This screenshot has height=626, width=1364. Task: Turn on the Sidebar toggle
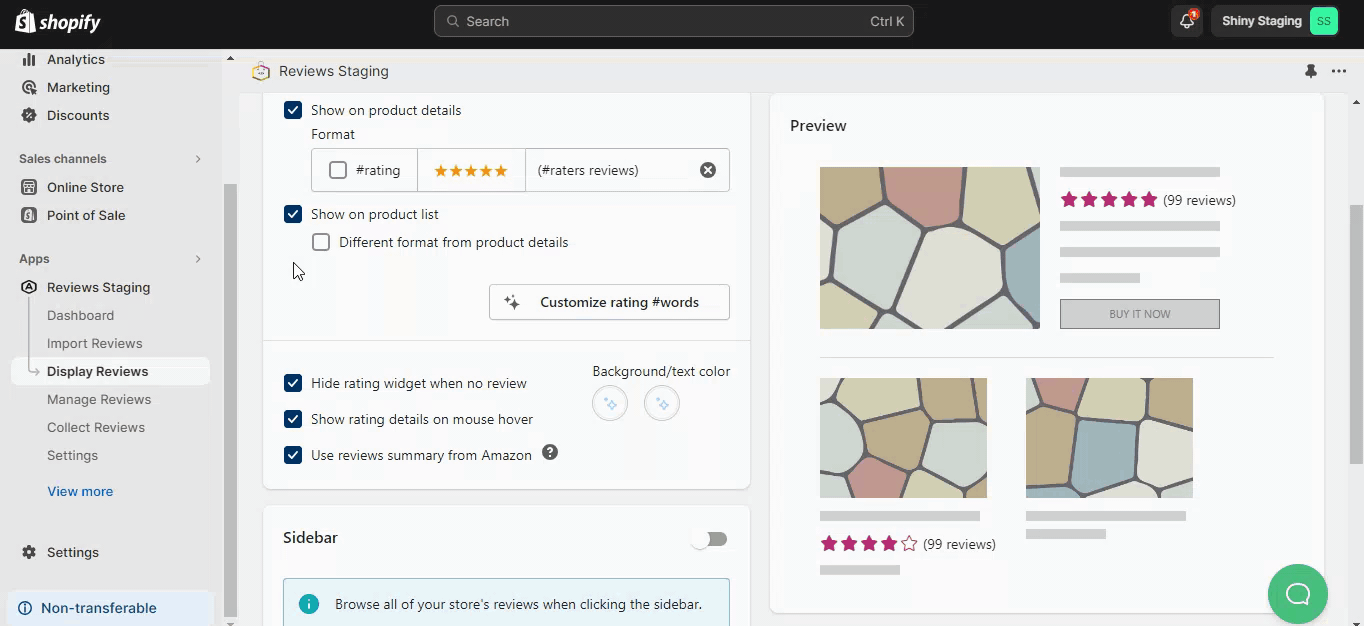click(x=709, y=539)
